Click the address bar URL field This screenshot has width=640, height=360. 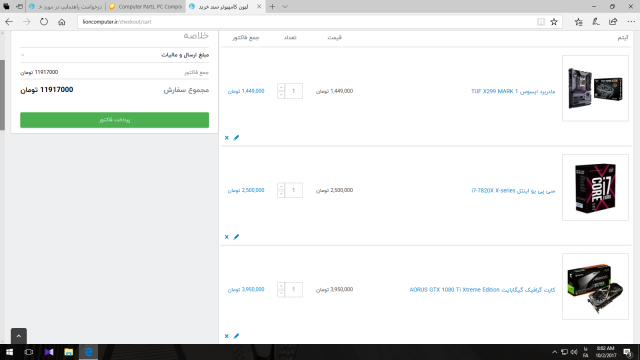point(306,22)
